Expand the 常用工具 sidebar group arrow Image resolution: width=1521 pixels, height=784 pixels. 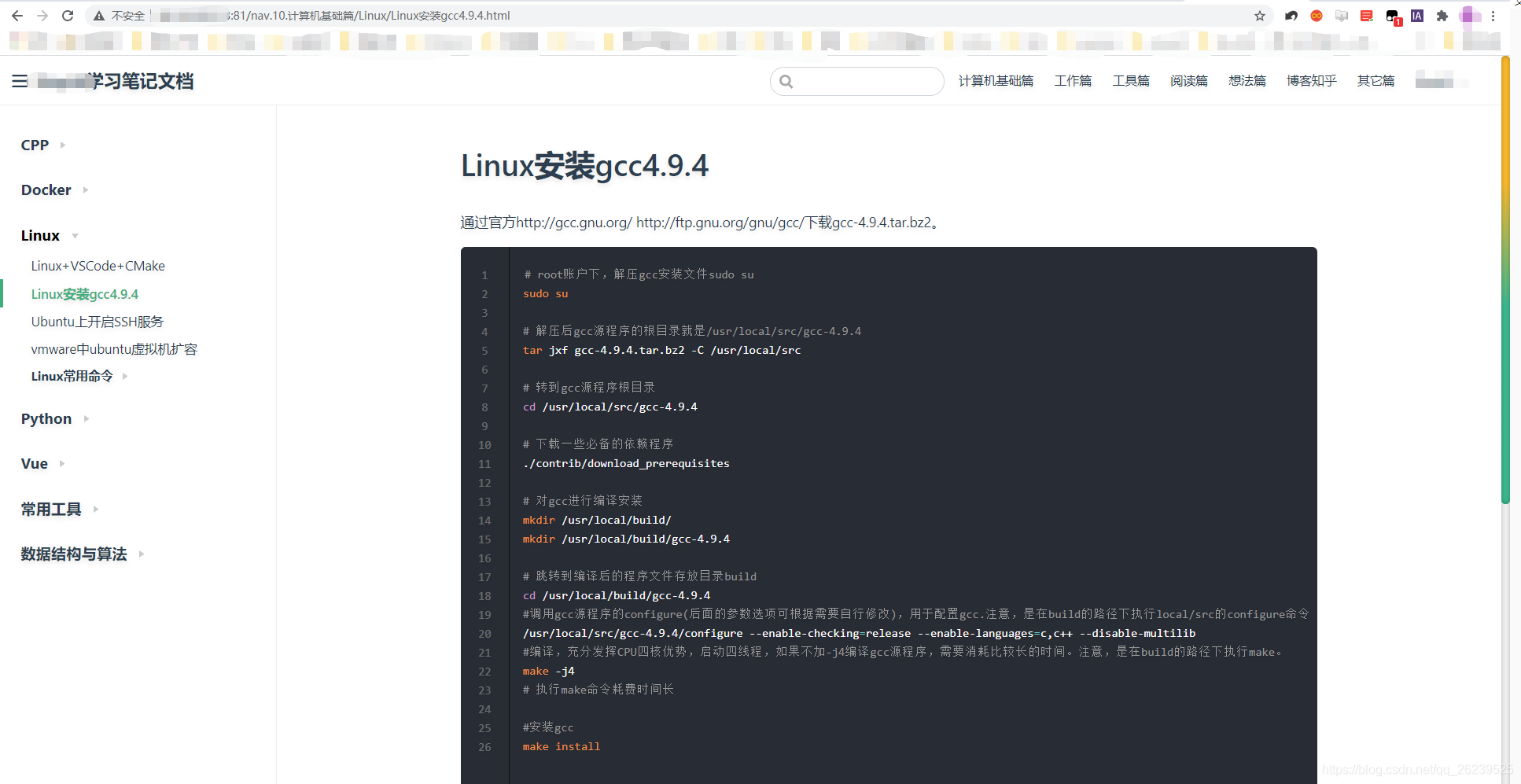tap(96, 509)
